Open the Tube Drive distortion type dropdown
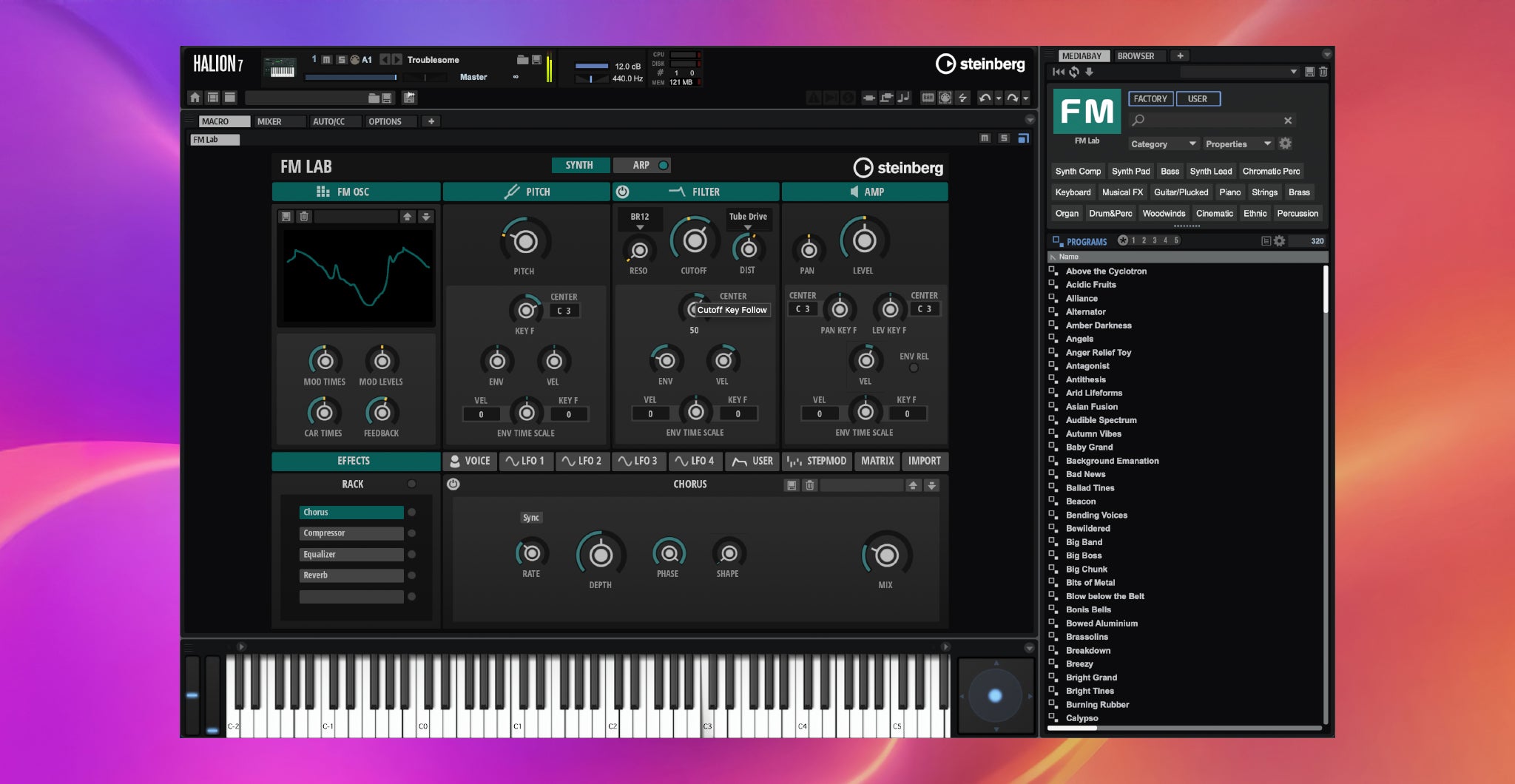The image size is (1515, 784). pos(748,220)
